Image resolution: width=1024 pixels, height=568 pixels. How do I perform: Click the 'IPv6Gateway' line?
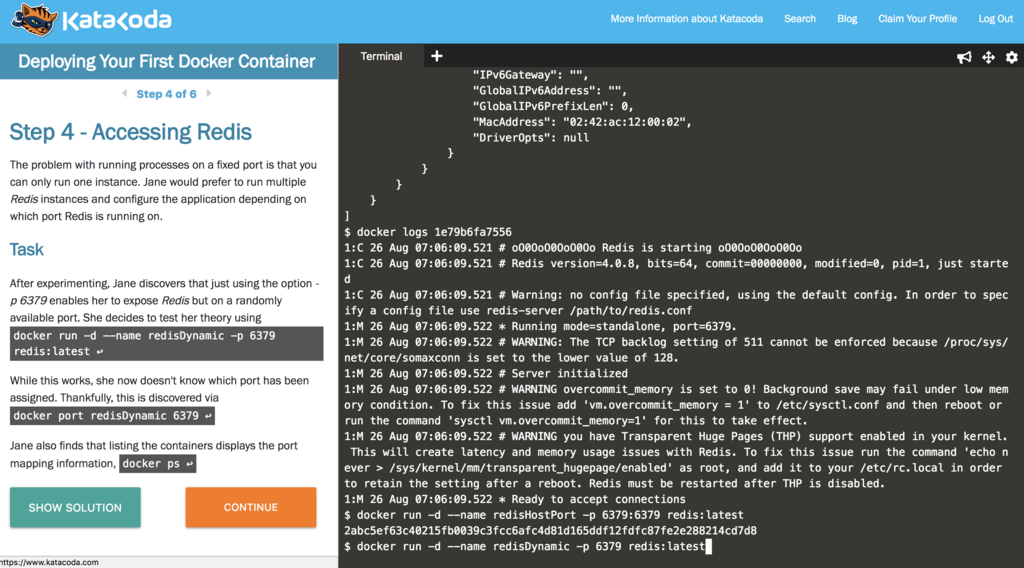[530, 75]
